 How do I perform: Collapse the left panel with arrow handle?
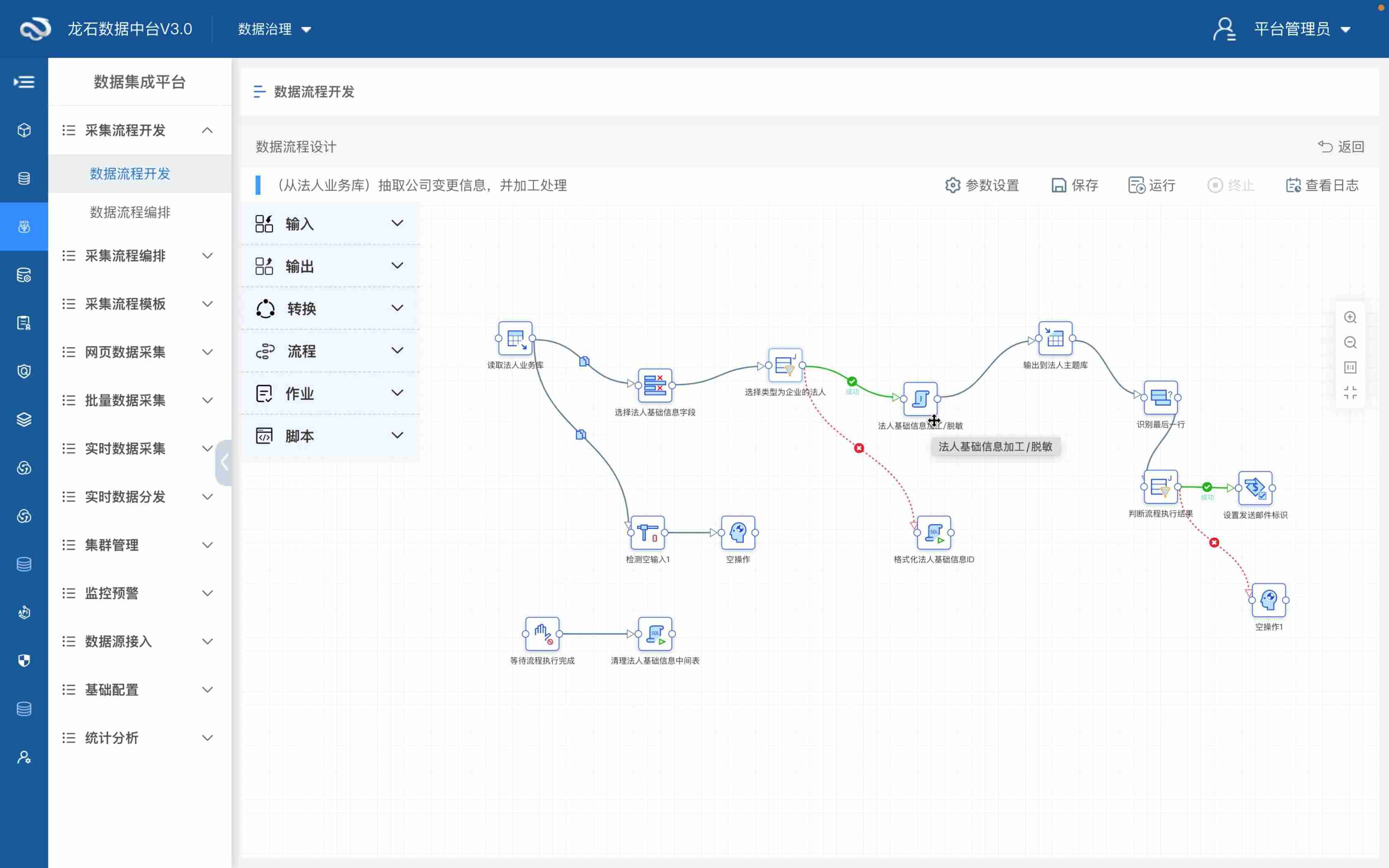224,462
